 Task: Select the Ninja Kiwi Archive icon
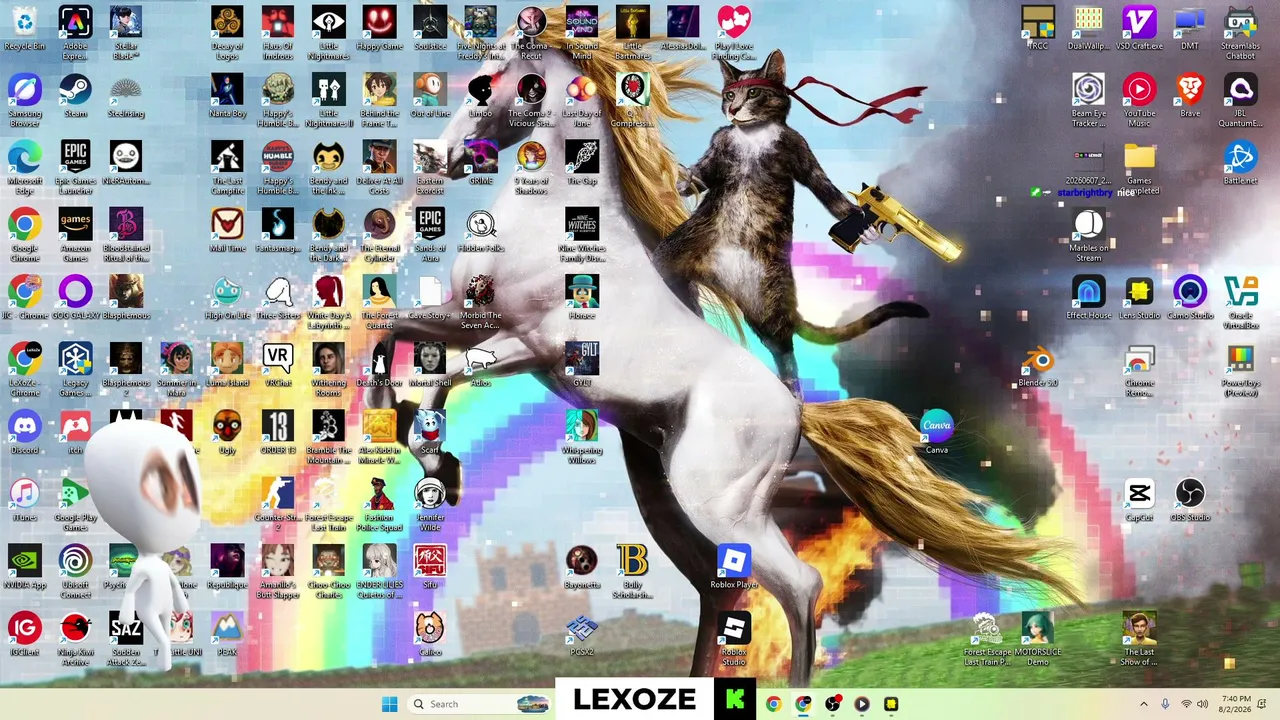tap(75, 639)
